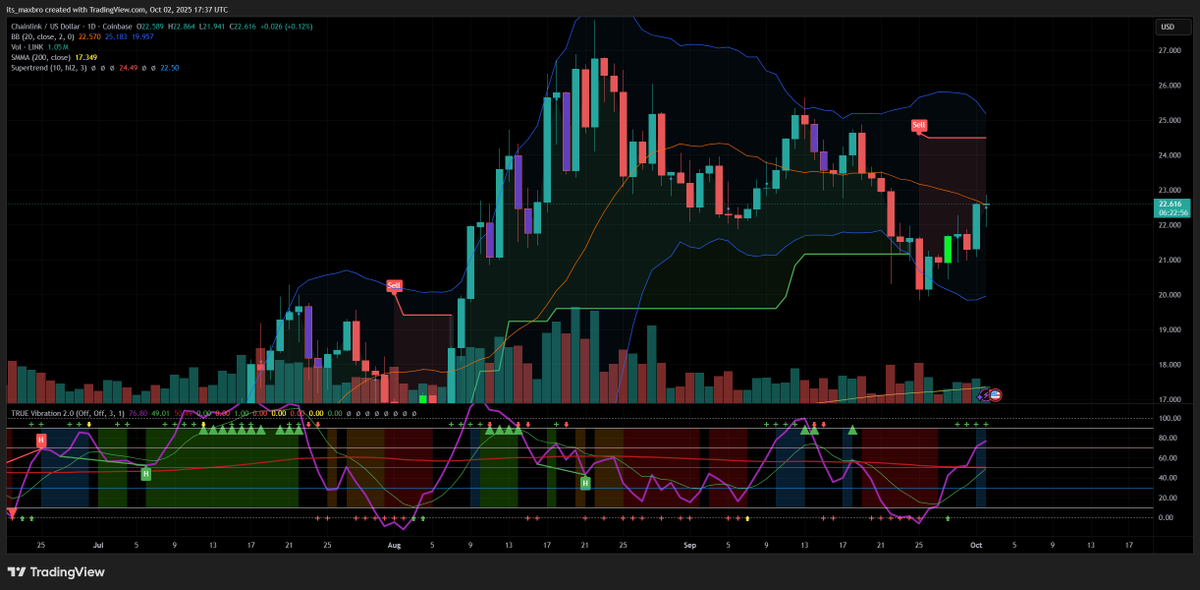Select the Vol · LINK indicator legend
The image size is (1200, 590).
point(27,47)
